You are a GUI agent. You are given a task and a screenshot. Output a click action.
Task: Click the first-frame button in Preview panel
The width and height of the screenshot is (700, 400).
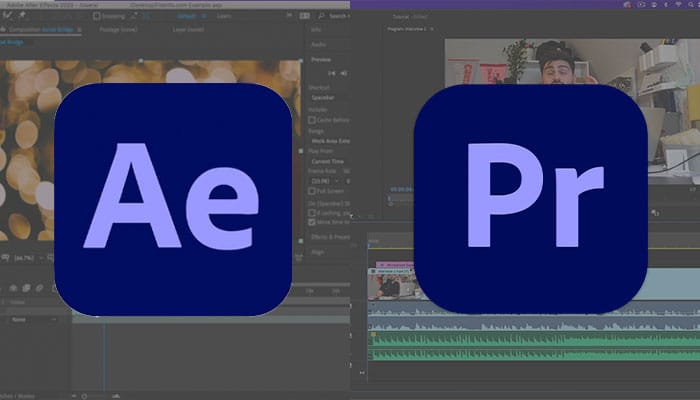332,73
